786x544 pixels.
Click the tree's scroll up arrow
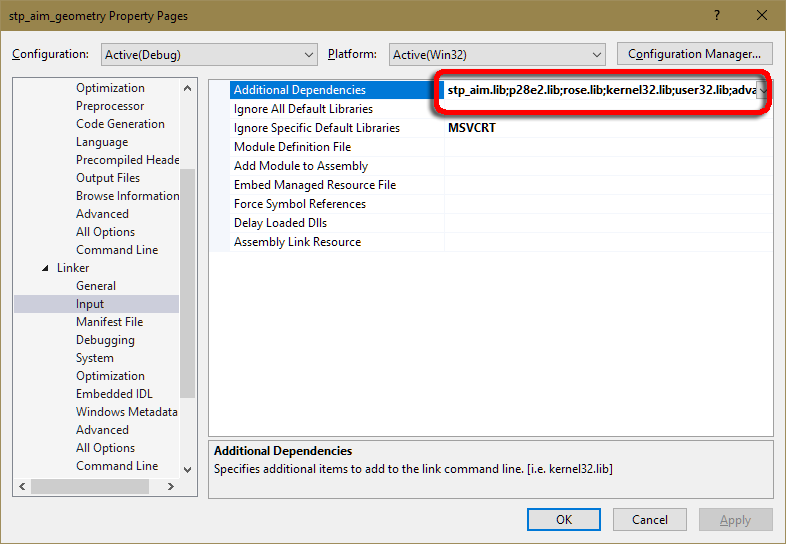(x=187, y=88)
